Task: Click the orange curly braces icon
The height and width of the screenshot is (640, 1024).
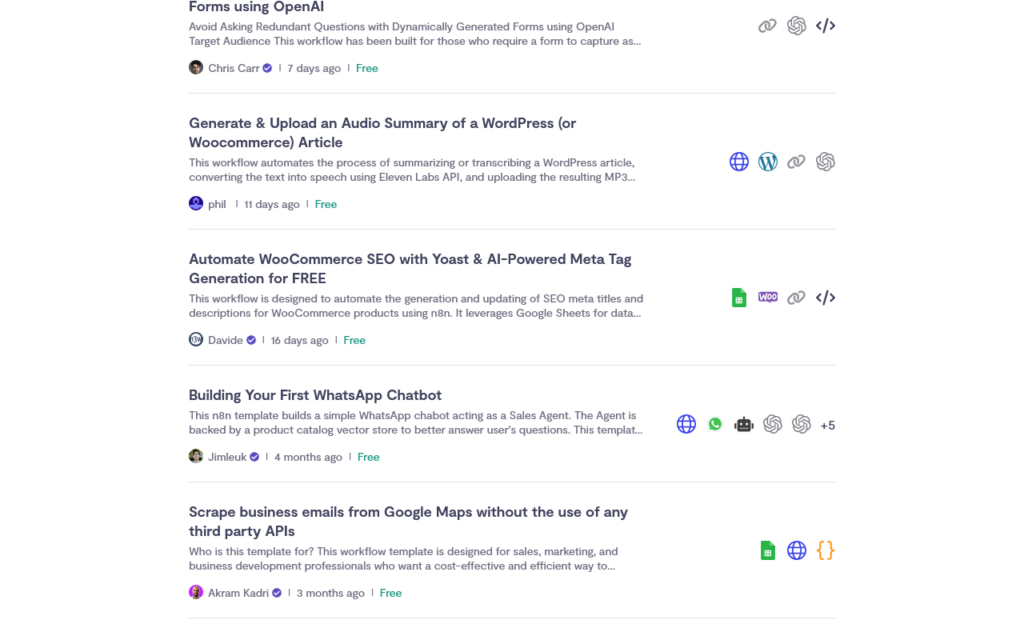Action: click(x=825, y=551)
